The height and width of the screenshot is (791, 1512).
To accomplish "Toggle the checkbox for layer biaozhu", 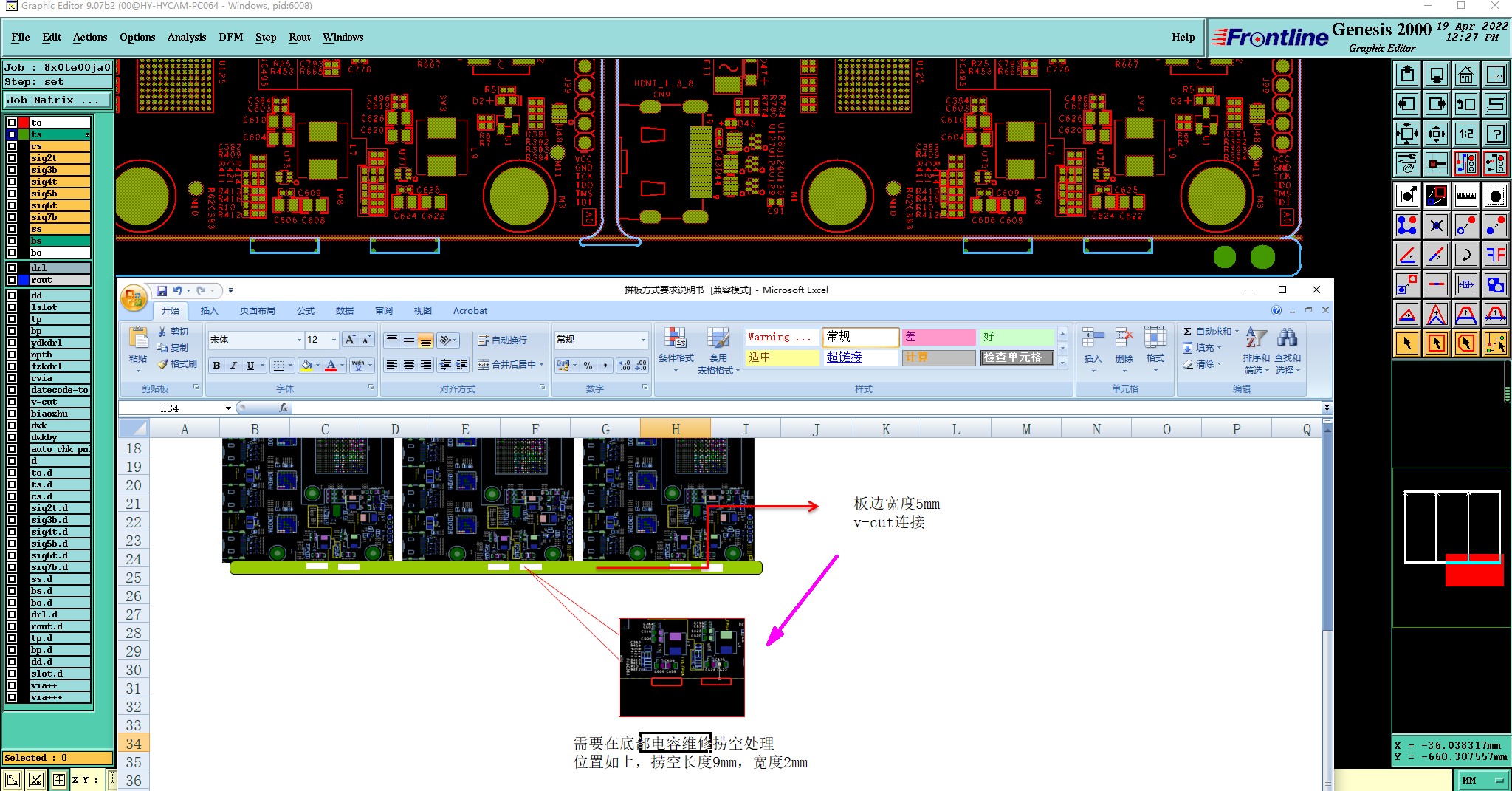I will [12, 414].
